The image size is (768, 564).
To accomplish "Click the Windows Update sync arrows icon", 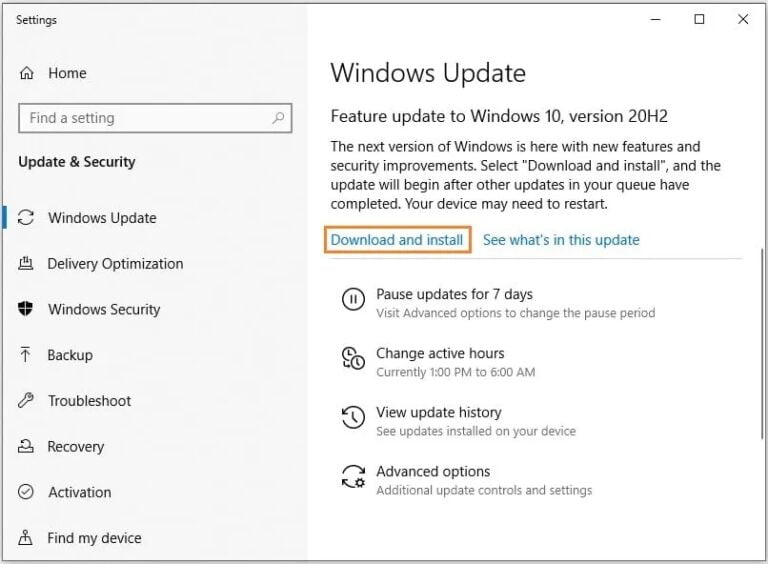I will tap(27, 218).
